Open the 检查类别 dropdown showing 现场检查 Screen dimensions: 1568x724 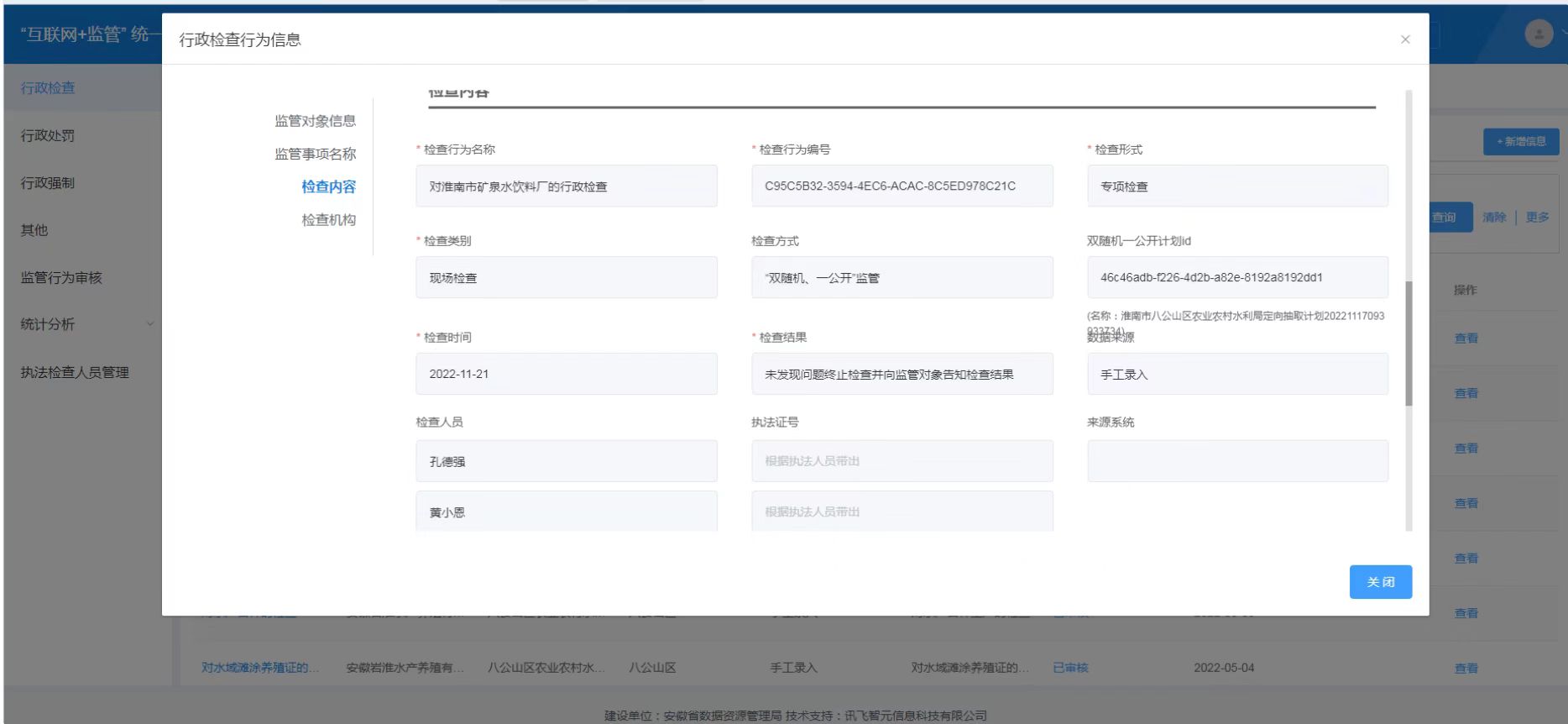[x=566, y=278]
